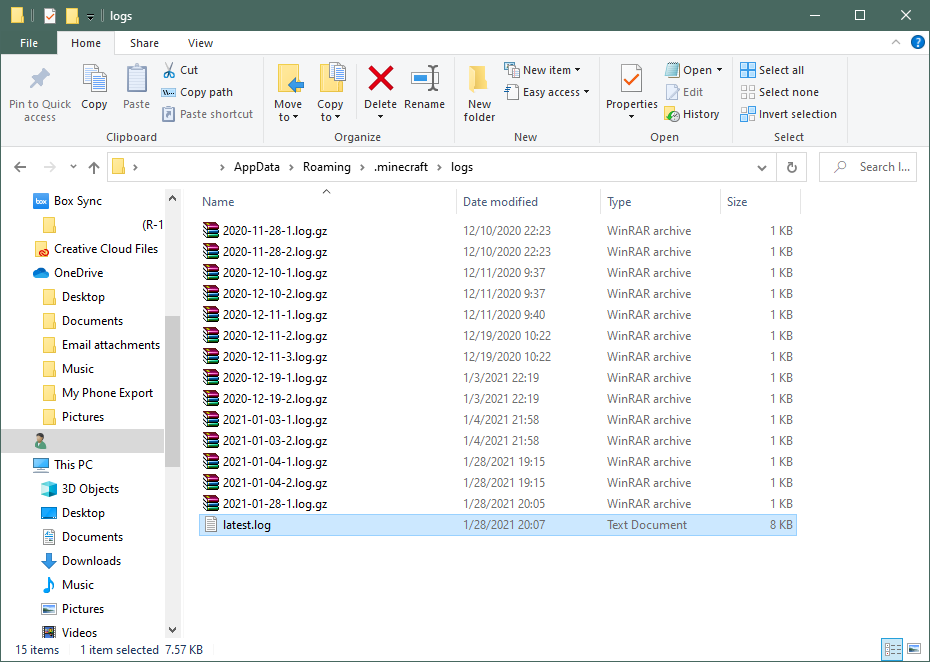The width and height of the screenshot is (930, 662).
Task: Click inside the Search logs box
Action: pyautogui.click(x=868, y=166)
